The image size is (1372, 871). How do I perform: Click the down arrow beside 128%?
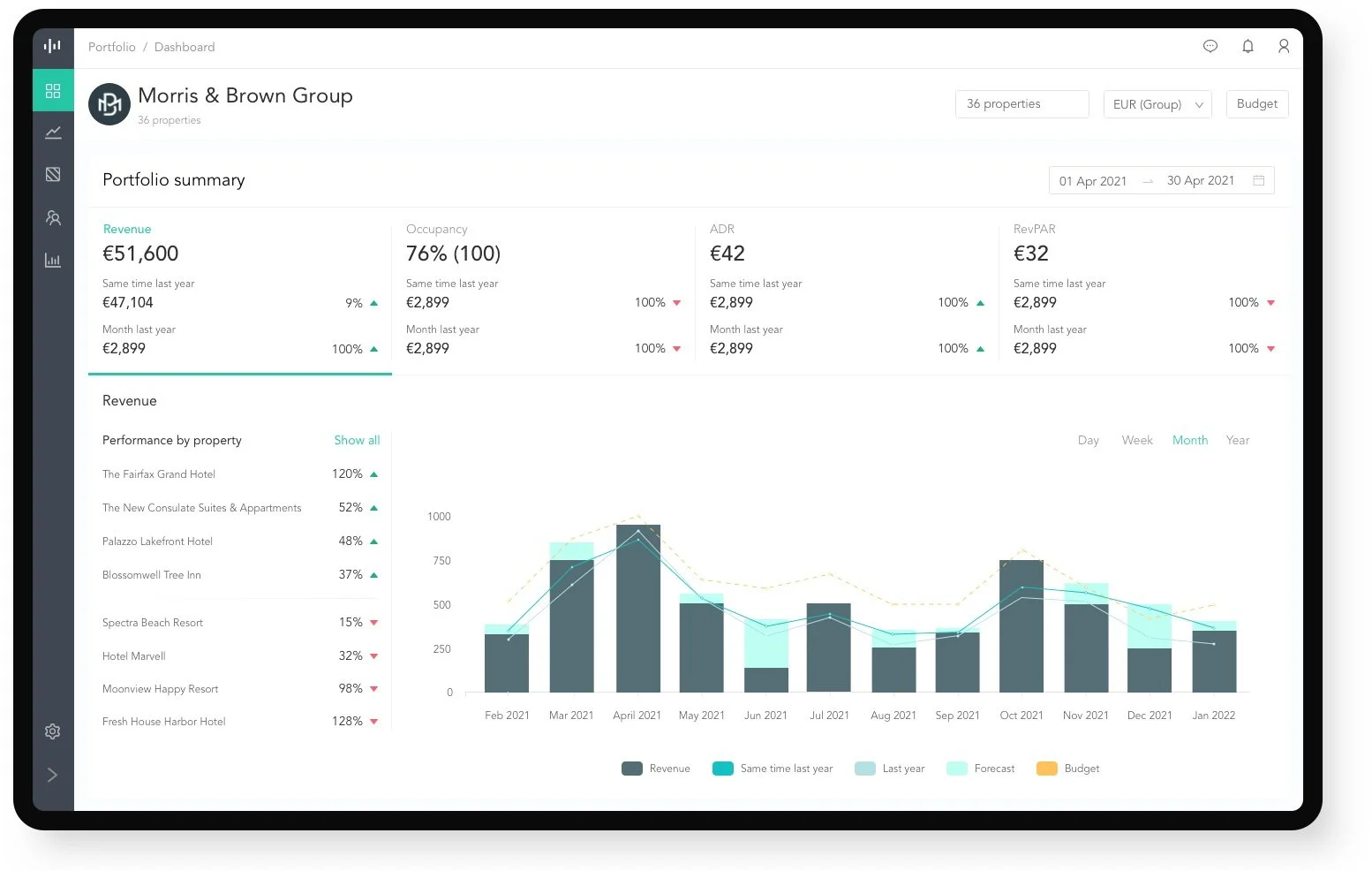374,722
